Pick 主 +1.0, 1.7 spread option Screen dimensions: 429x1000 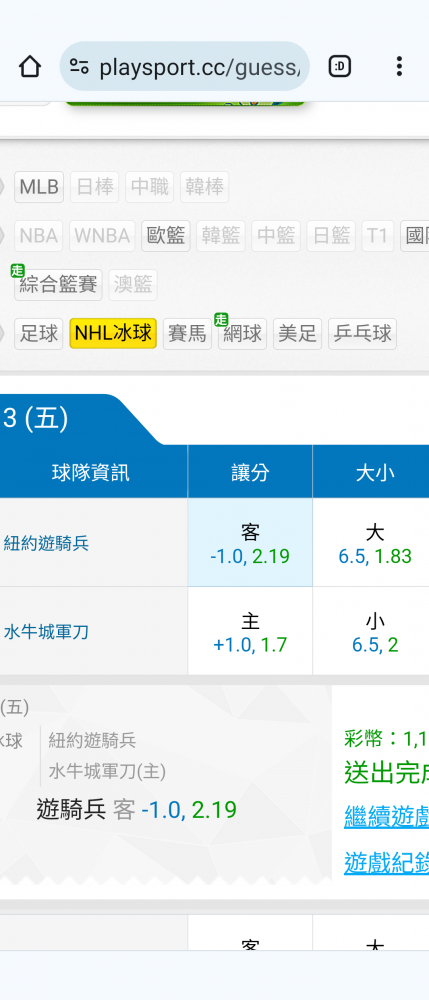(x=250, y=631)
